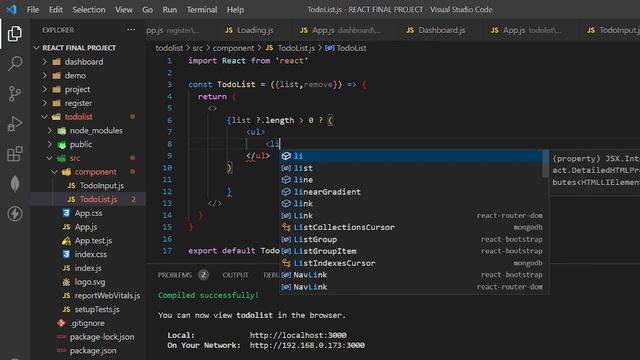Open the Selection menu

[x=89, y=9]
